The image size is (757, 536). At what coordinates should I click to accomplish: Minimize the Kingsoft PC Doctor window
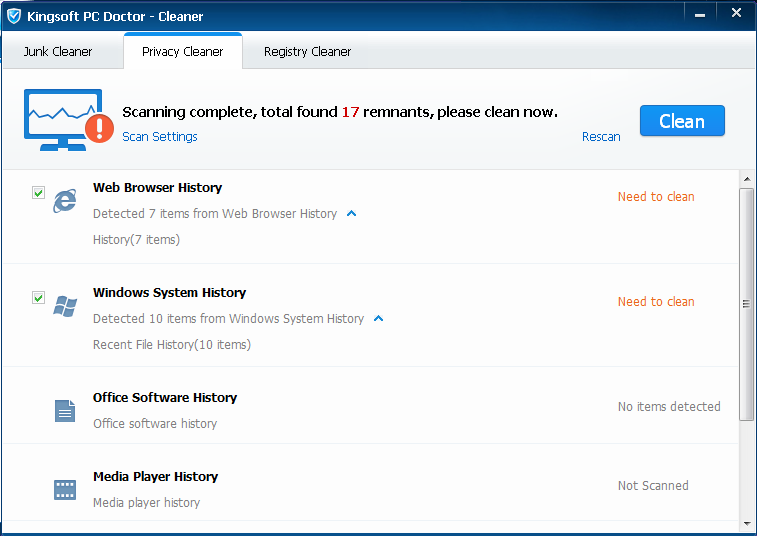(x=700, y=15)
